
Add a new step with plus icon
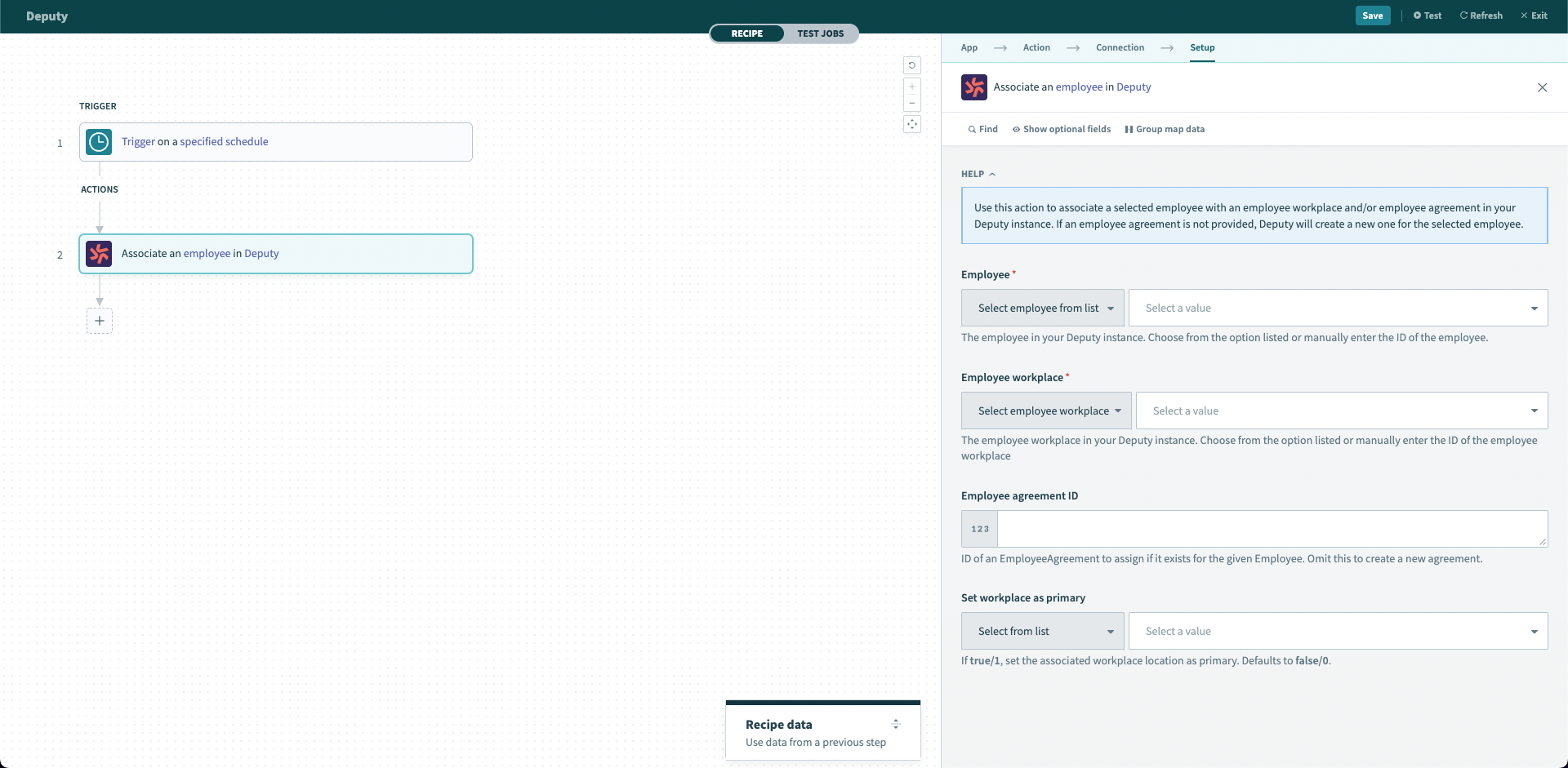tap(100, 321)
